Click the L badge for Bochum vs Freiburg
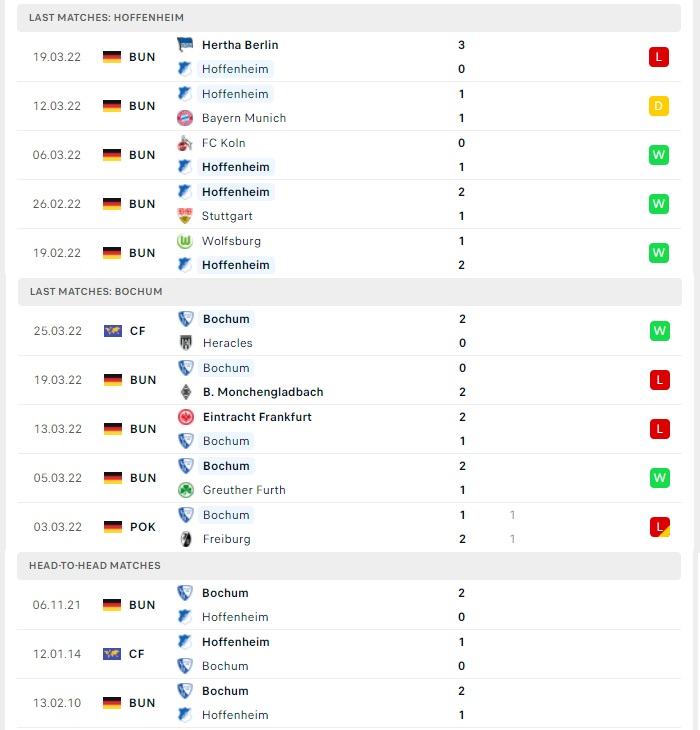 tap(660, 527)
